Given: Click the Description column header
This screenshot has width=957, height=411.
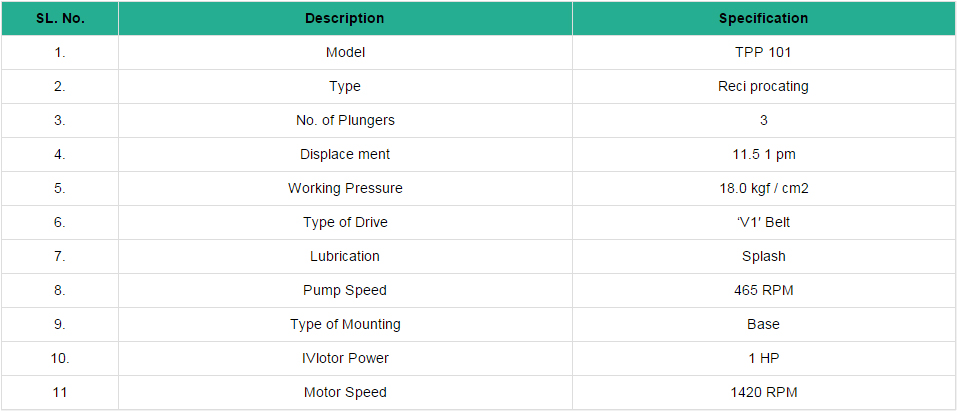Looking at the screenshot, I should click(344, 18).
